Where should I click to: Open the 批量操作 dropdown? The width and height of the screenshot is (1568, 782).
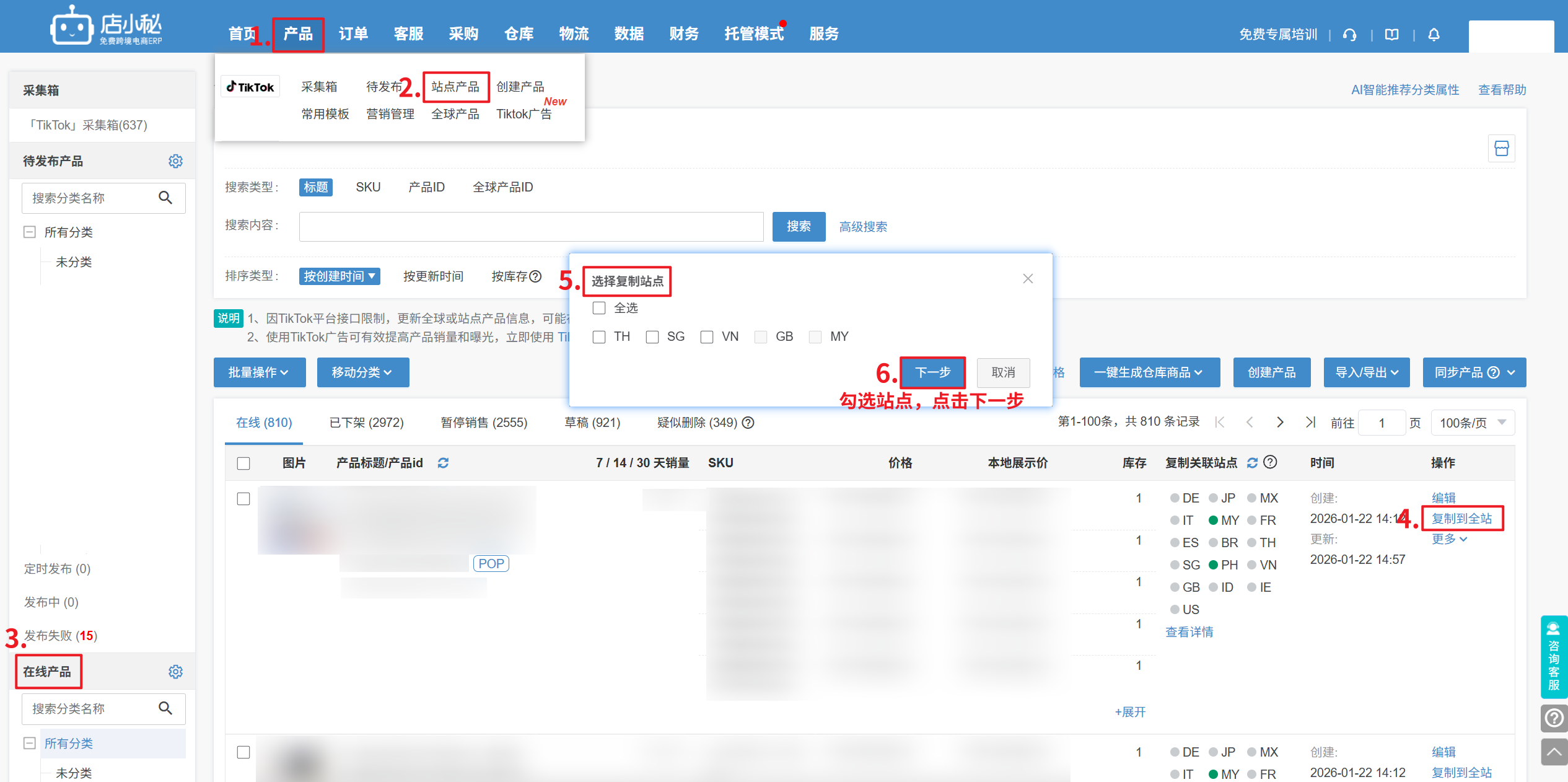pyautogui.click(x=259, y=372)
